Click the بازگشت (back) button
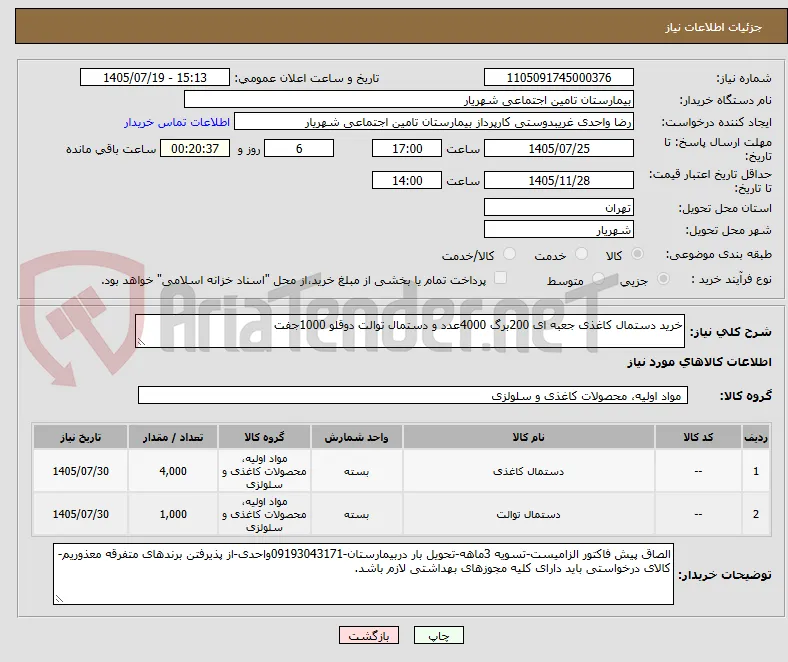 point(369,635)
